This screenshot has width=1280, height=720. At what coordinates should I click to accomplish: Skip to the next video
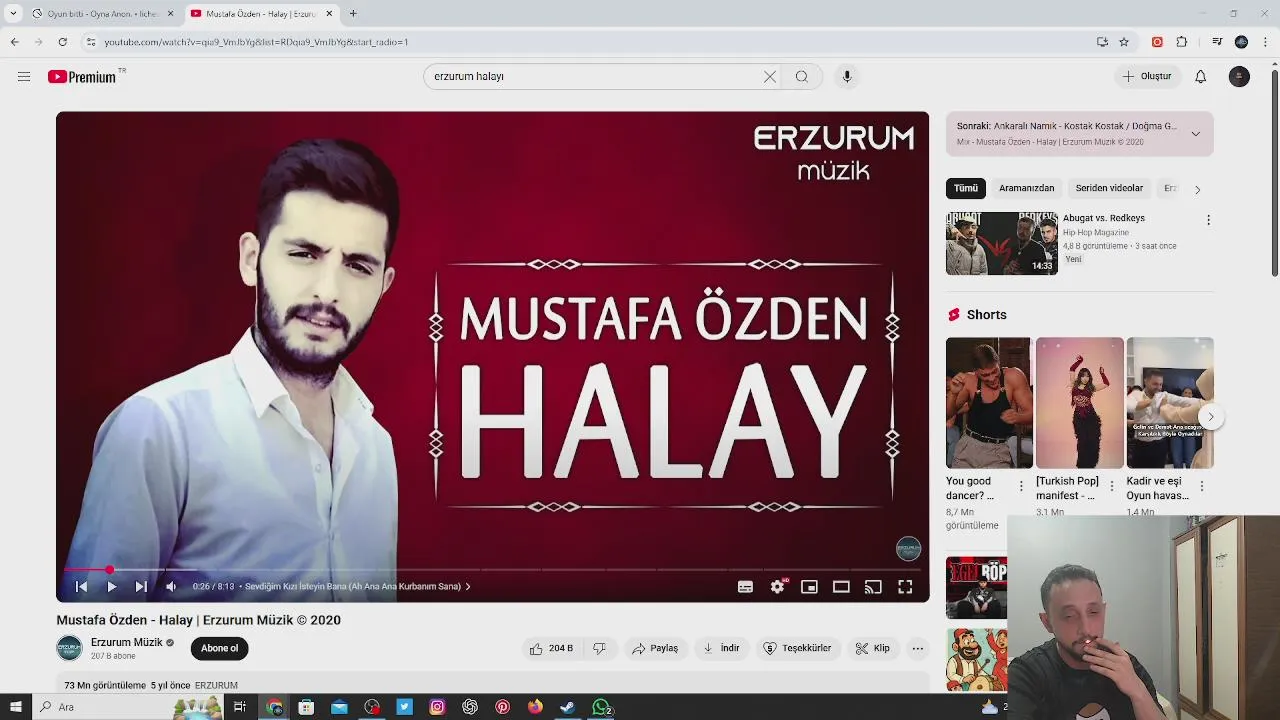tap(141, 587)
